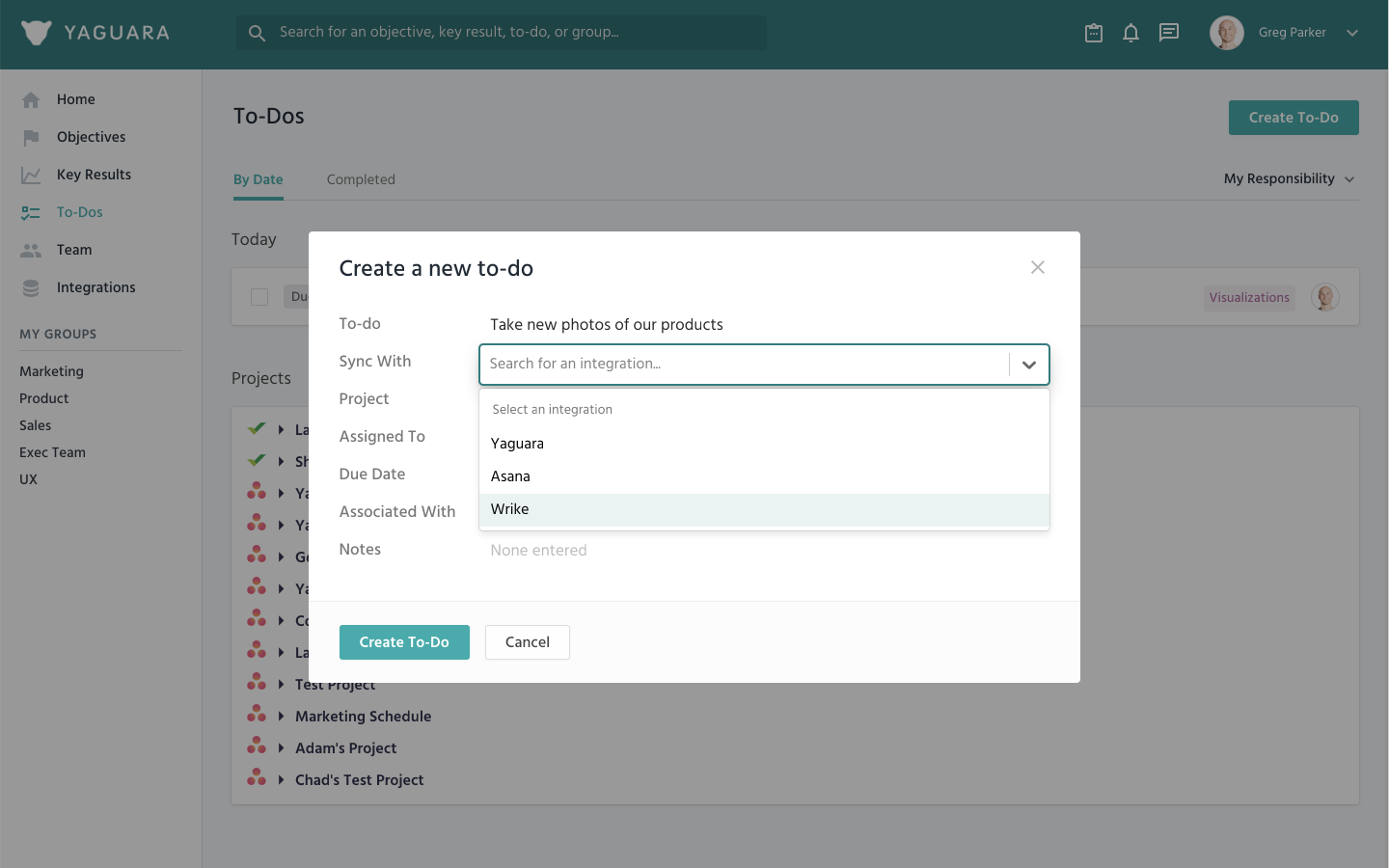Click the clipboard icon in header
1389x868 pixels.
click(1093, 33)
